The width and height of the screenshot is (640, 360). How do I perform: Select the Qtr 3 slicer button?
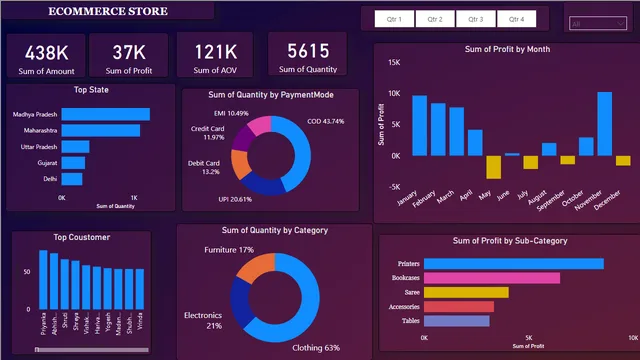point(476,19)
